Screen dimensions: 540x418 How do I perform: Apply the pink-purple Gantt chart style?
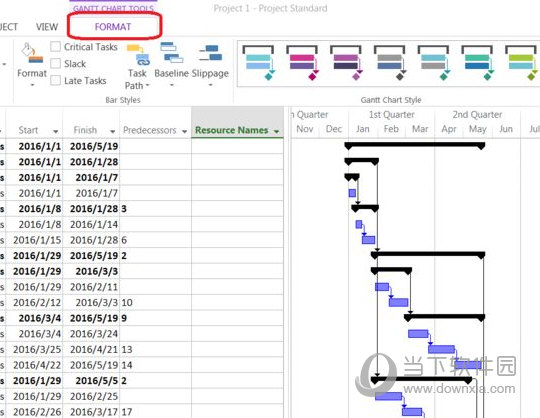302,63
